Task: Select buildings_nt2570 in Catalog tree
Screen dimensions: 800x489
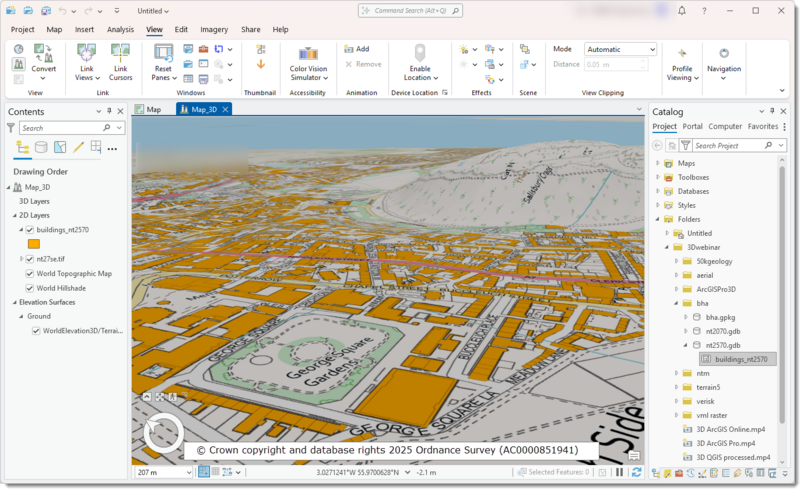Action: tap(738, 359)
